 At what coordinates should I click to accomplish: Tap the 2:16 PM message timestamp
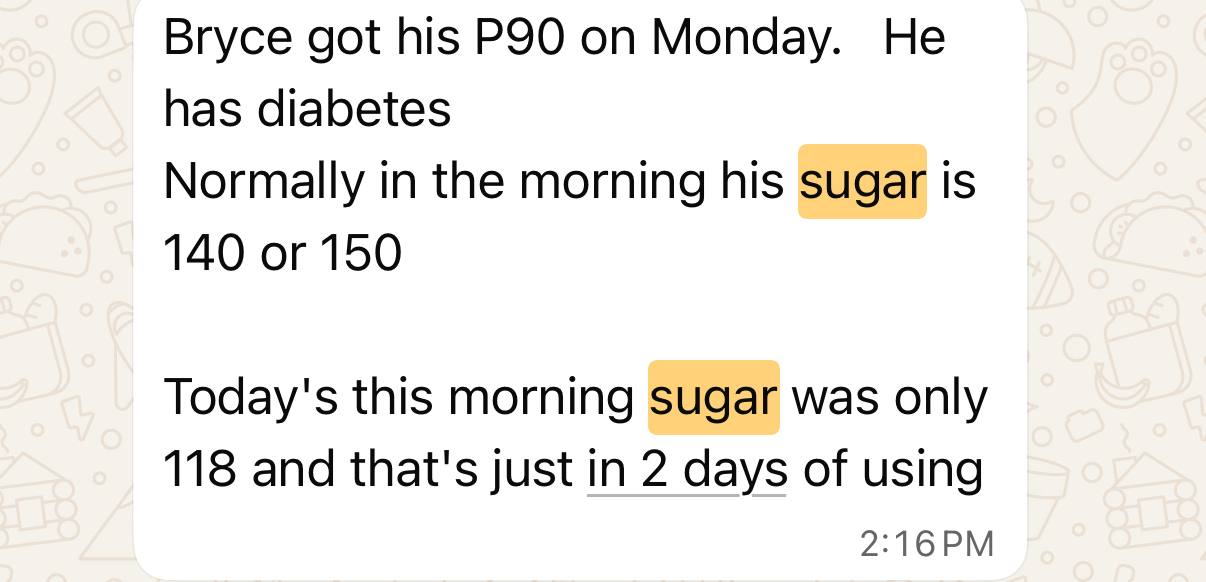click(x=926, y=543)
